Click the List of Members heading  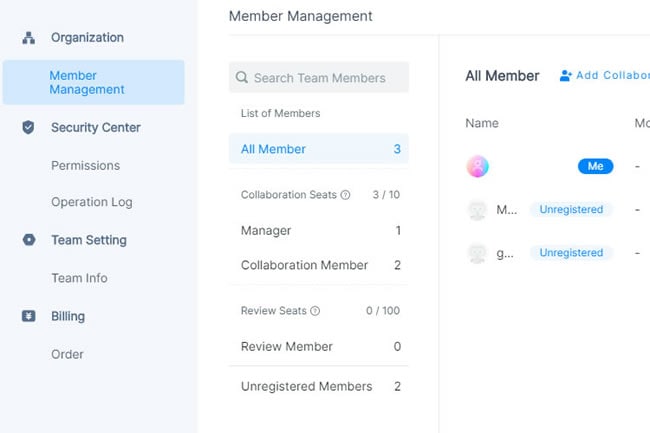tap(280, 113)
